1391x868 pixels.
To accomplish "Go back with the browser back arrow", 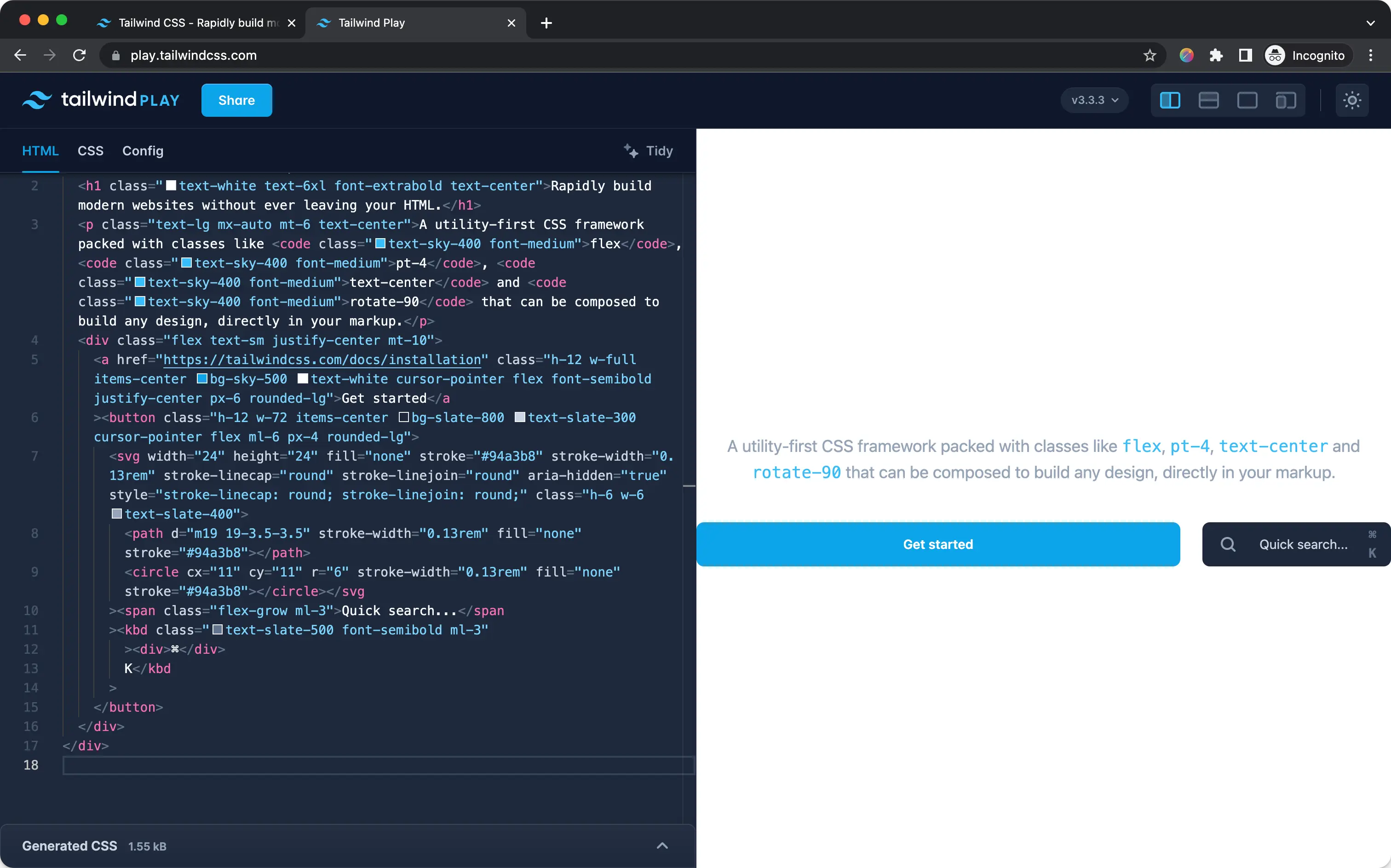I will pyautogui.click(x=20, y=55).
